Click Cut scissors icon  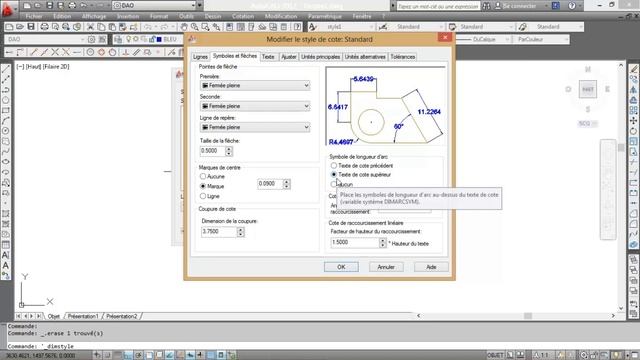90,27
